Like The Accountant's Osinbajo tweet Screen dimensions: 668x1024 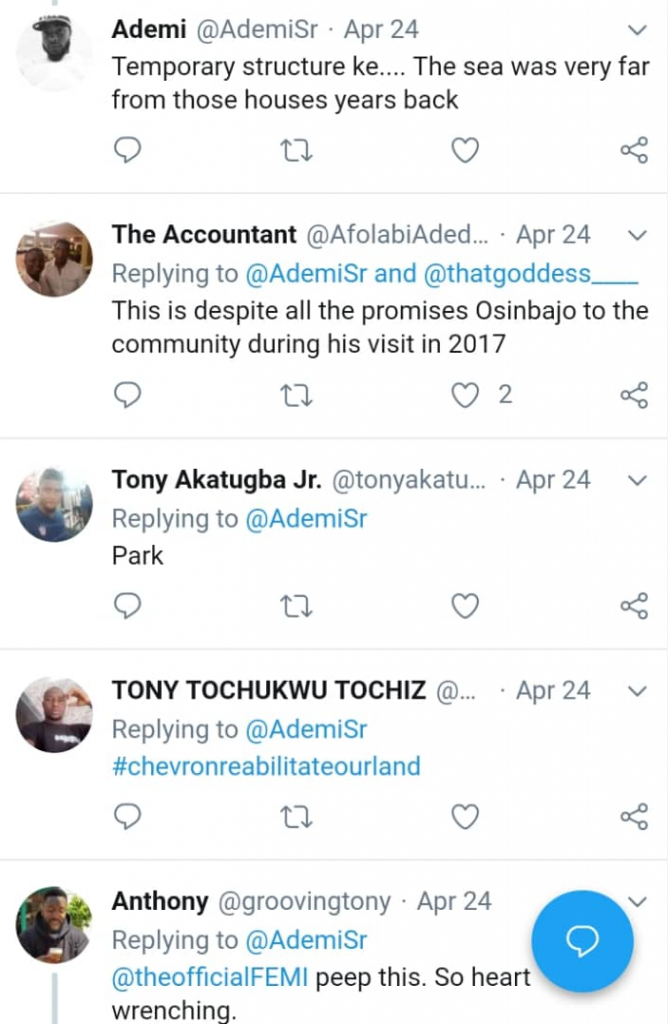(465, 396)
